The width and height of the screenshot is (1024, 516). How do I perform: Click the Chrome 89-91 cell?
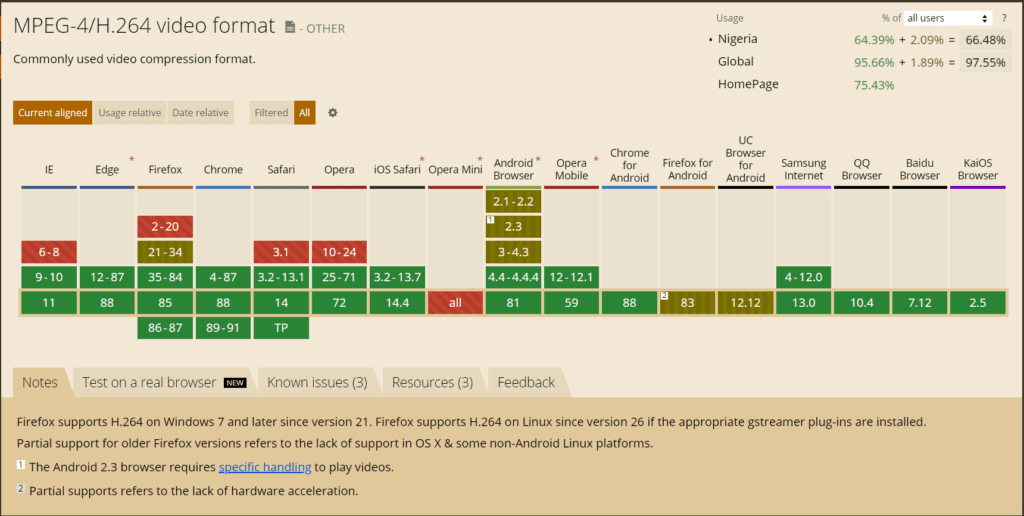pyautogui.click(x=223, y=328)
